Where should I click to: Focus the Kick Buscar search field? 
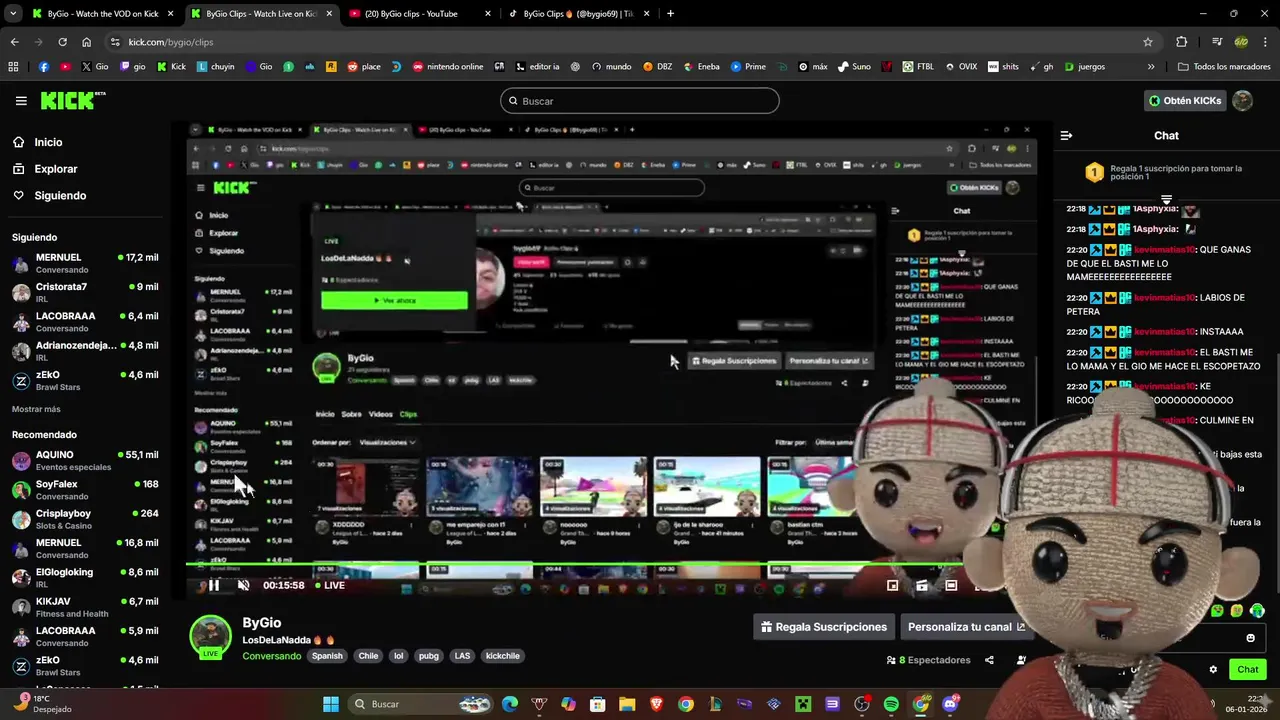pos(639,101)
